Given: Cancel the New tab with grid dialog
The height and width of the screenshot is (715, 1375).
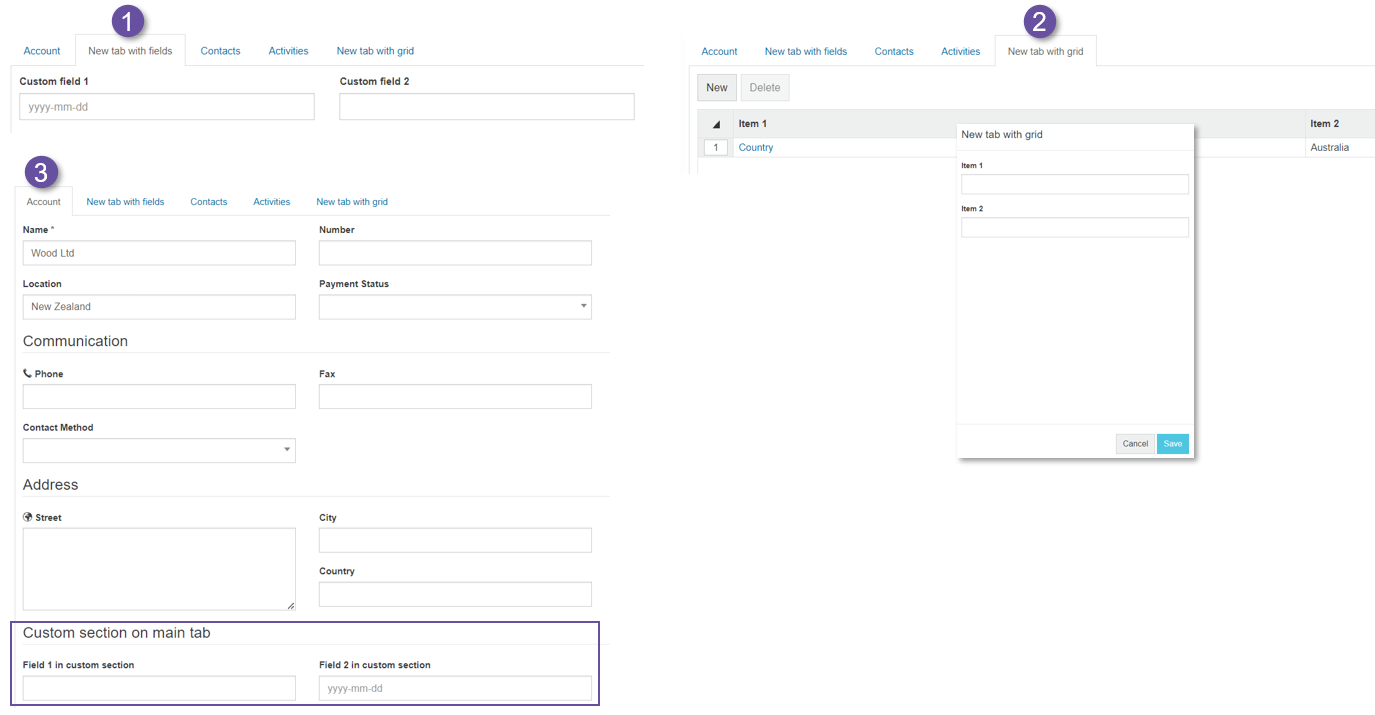Looking at the screenshot, I should 1135,444.
